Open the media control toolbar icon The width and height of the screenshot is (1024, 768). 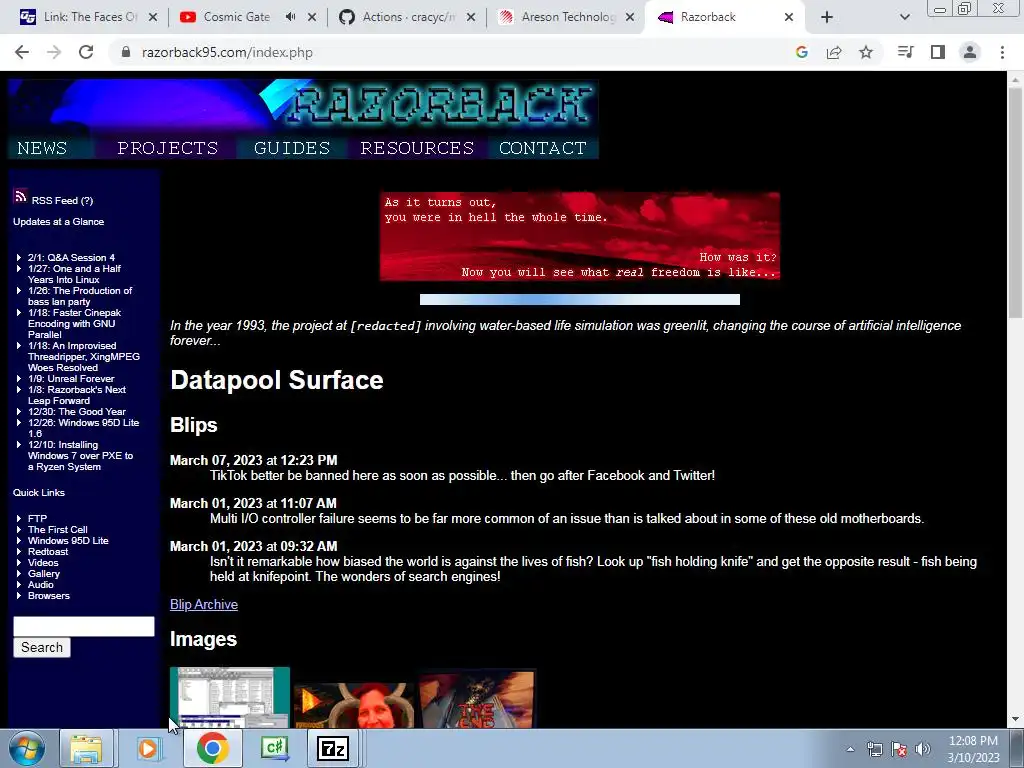pyautogui.click(x=905, y=52)
